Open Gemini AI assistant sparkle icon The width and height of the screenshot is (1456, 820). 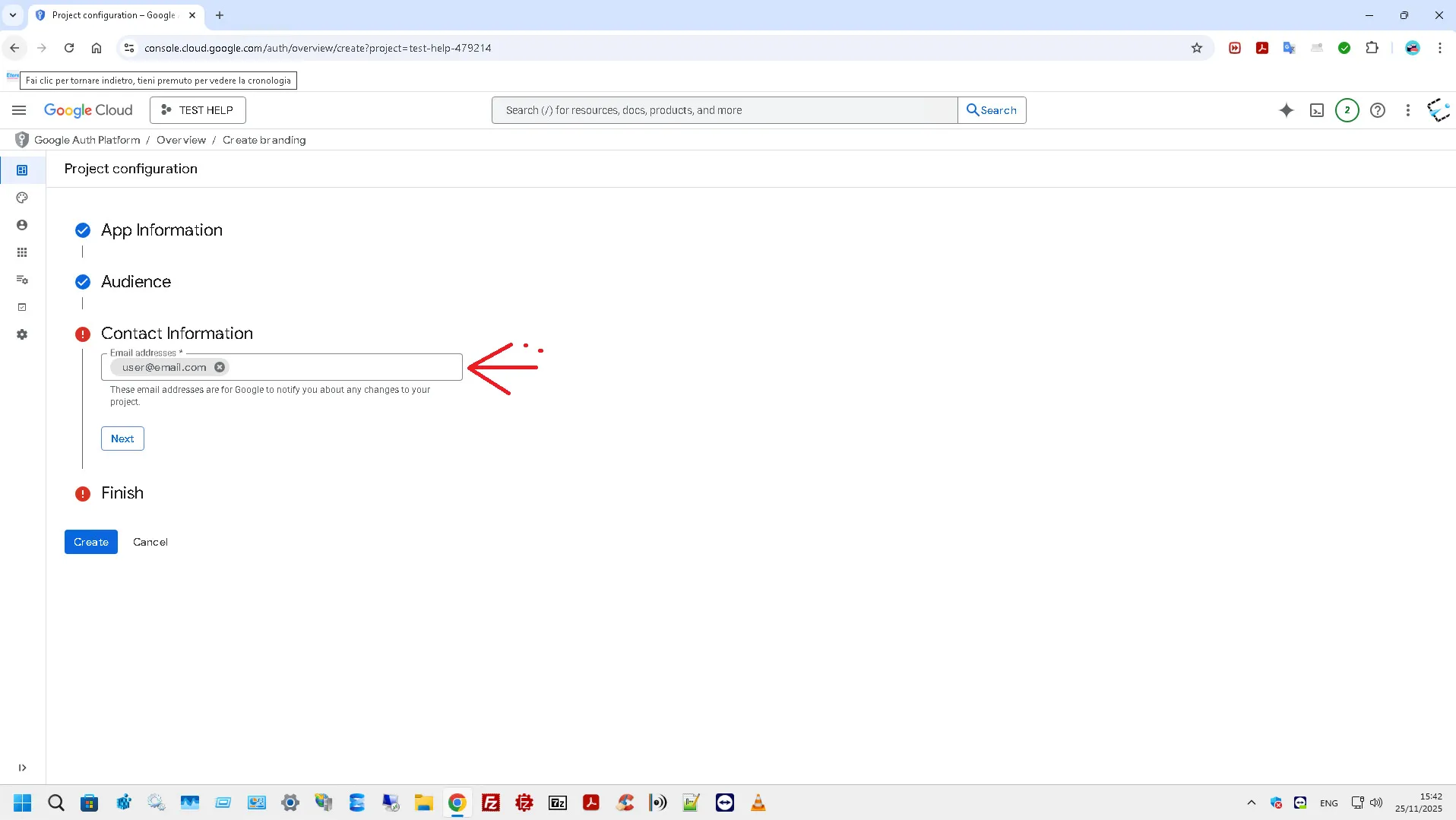coord(1286,110)
